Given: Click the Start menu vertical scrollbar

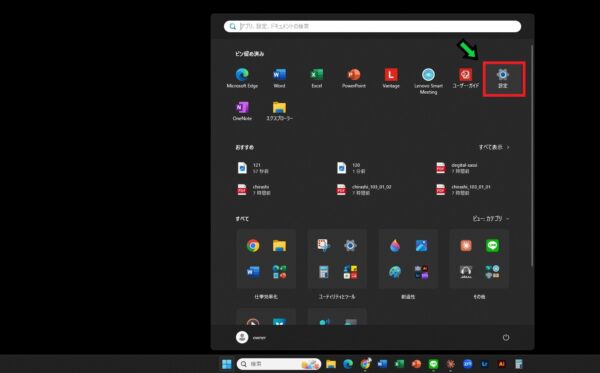Looking at the screenshot, I should tap(532, 156).
